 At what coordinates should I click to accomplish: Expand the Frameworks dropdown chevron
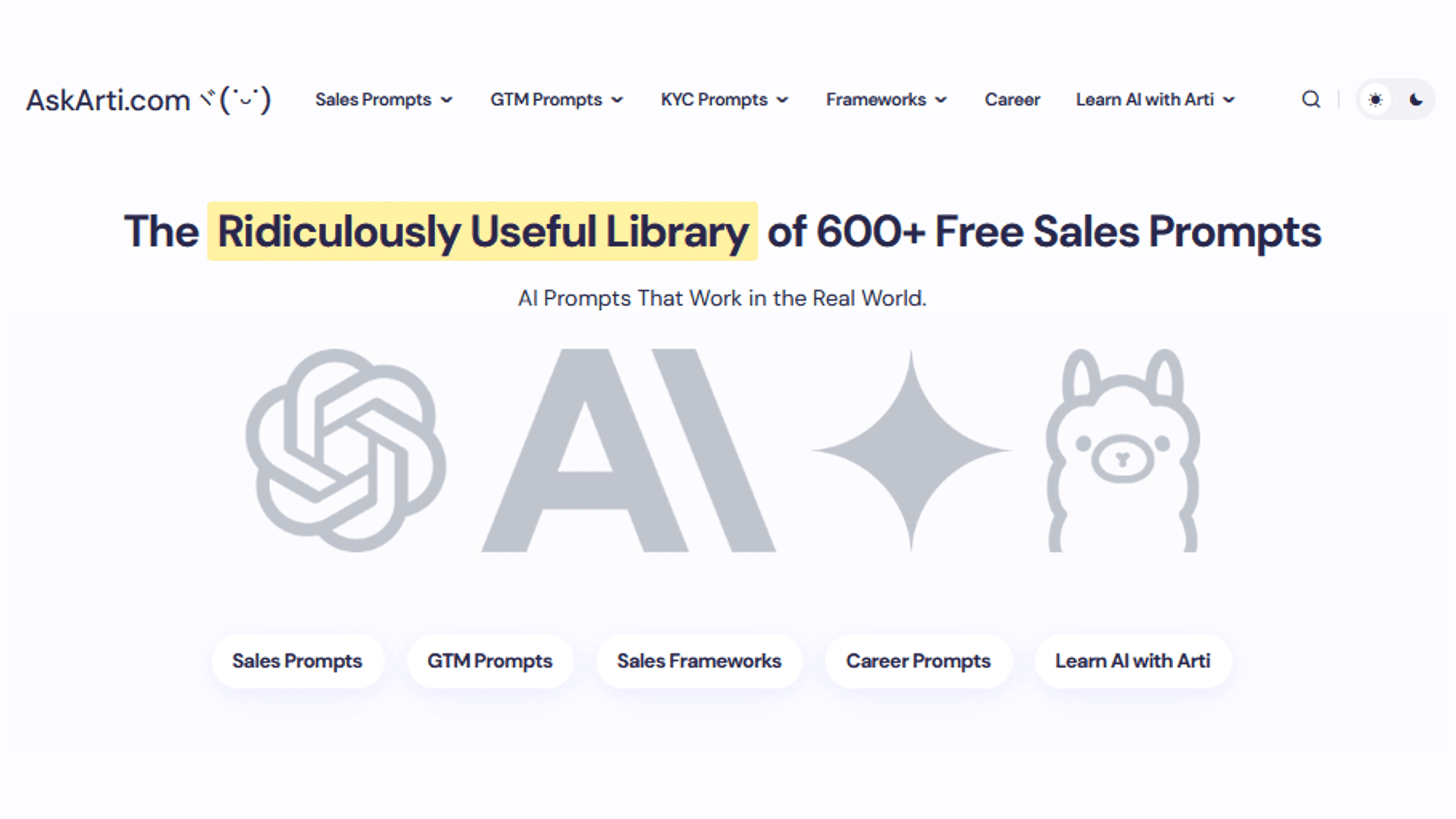point(941,100)
